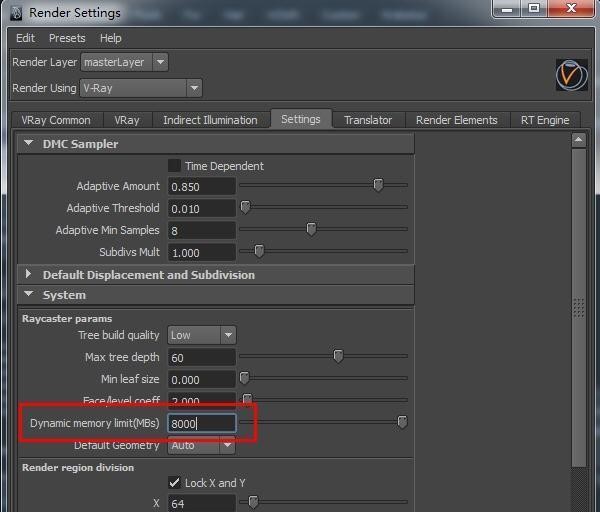
Task: Switch to the Render Elements tab
Action: (x=456, y=120)
